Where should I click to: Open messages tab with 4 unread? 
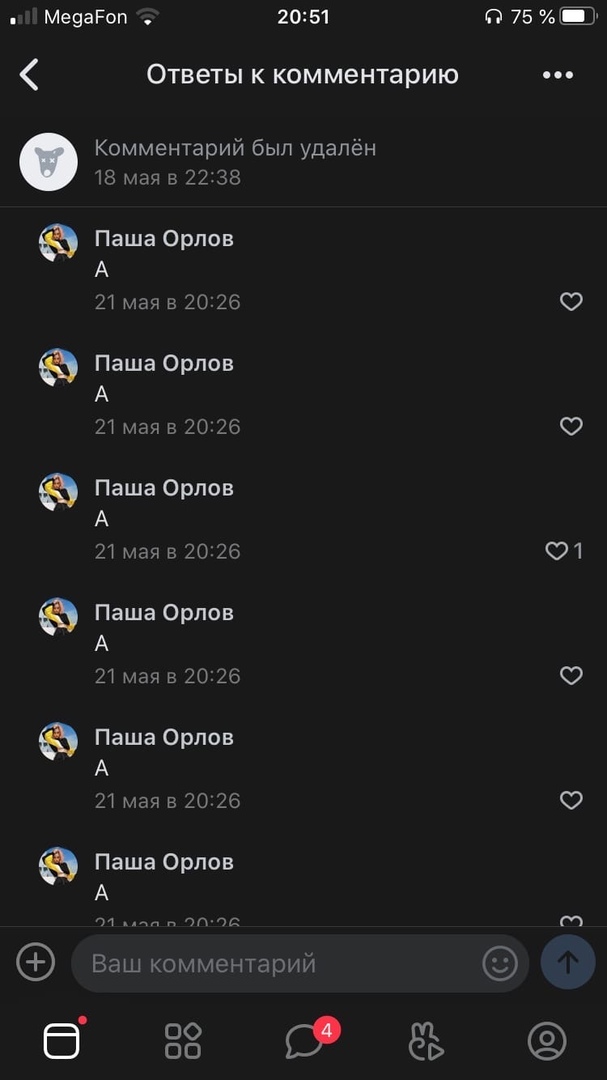(x=304, y=1041)
